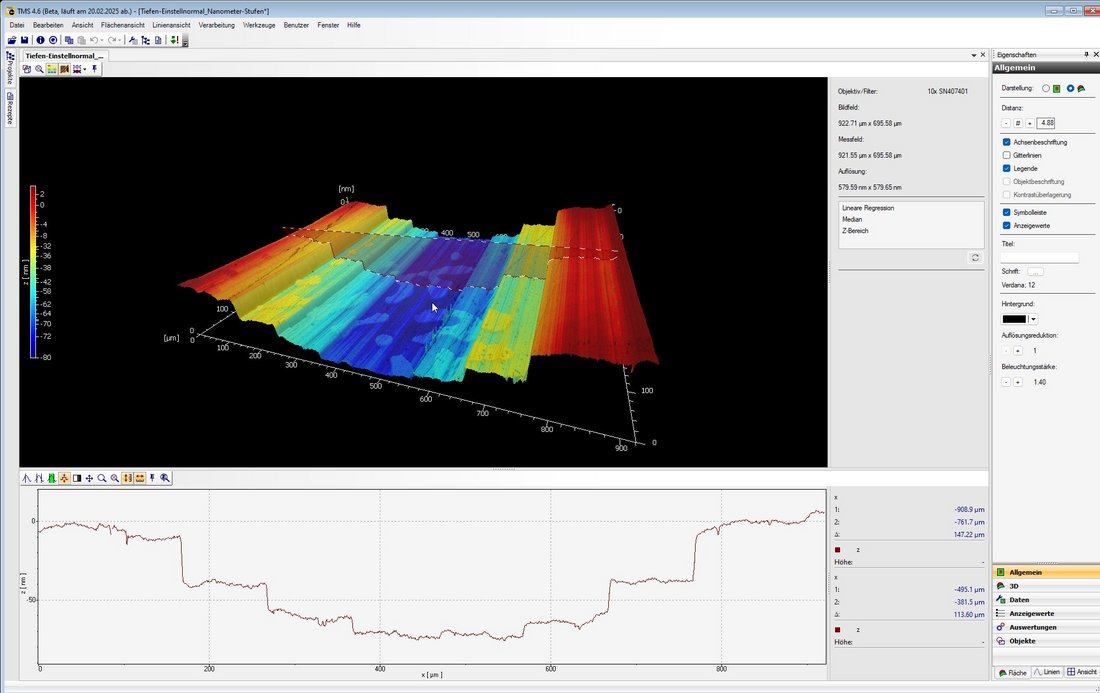Switch to the Linien tab at bottom right
The width and height of the screenshot is (1100, 693).
[x=1048, y=672]
